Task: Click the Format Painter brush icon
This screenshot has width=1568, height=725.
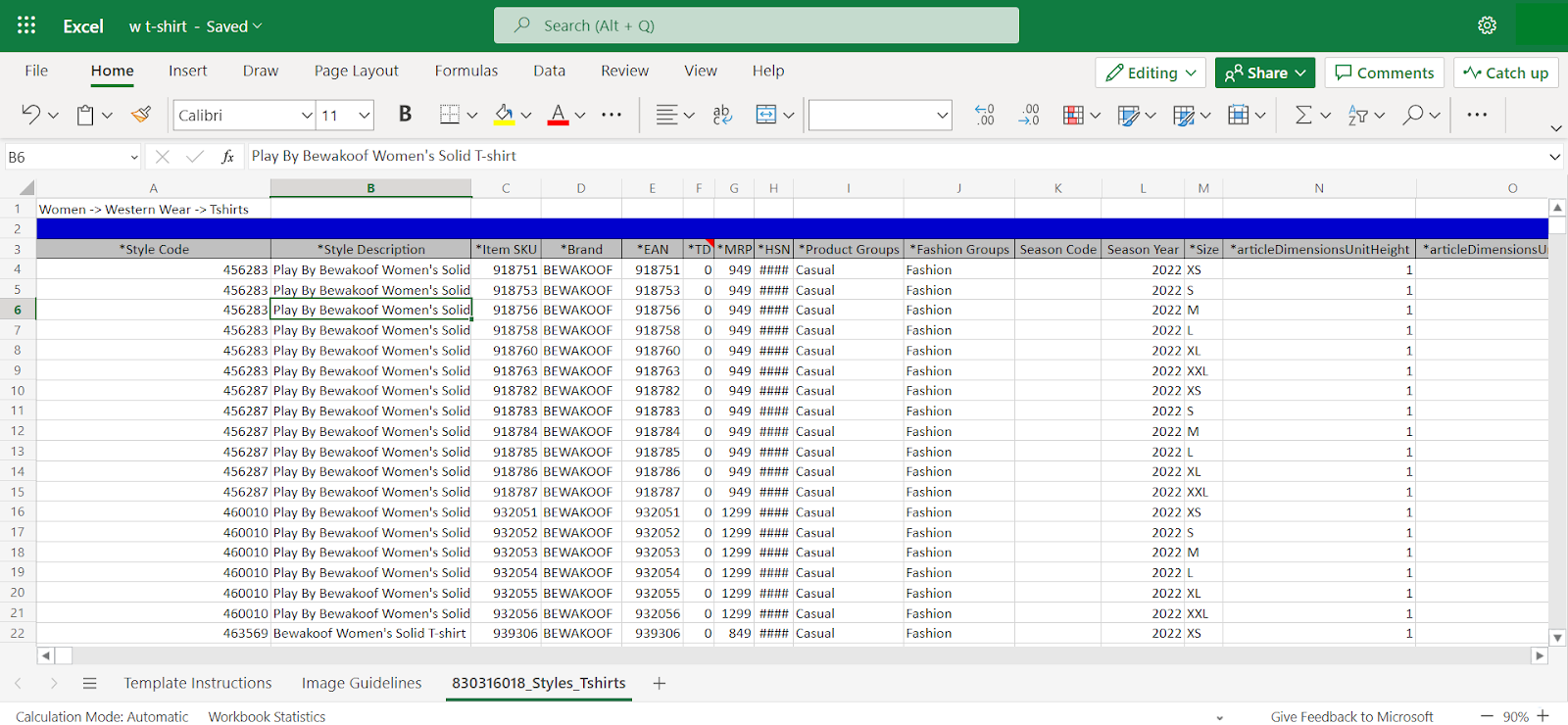Action: [141, 115]
